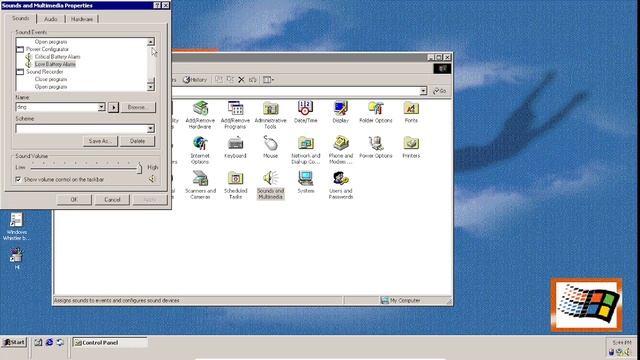Select the Sound Recorder event group
The image size is (640, 360).
coord(45,71)
